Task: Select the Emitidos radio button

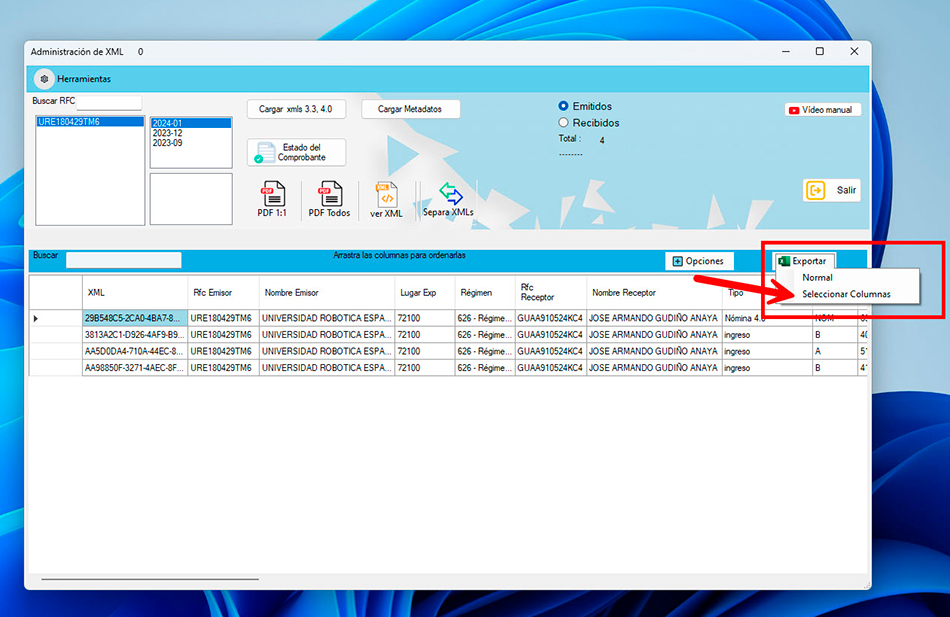Action: point(564,106)
